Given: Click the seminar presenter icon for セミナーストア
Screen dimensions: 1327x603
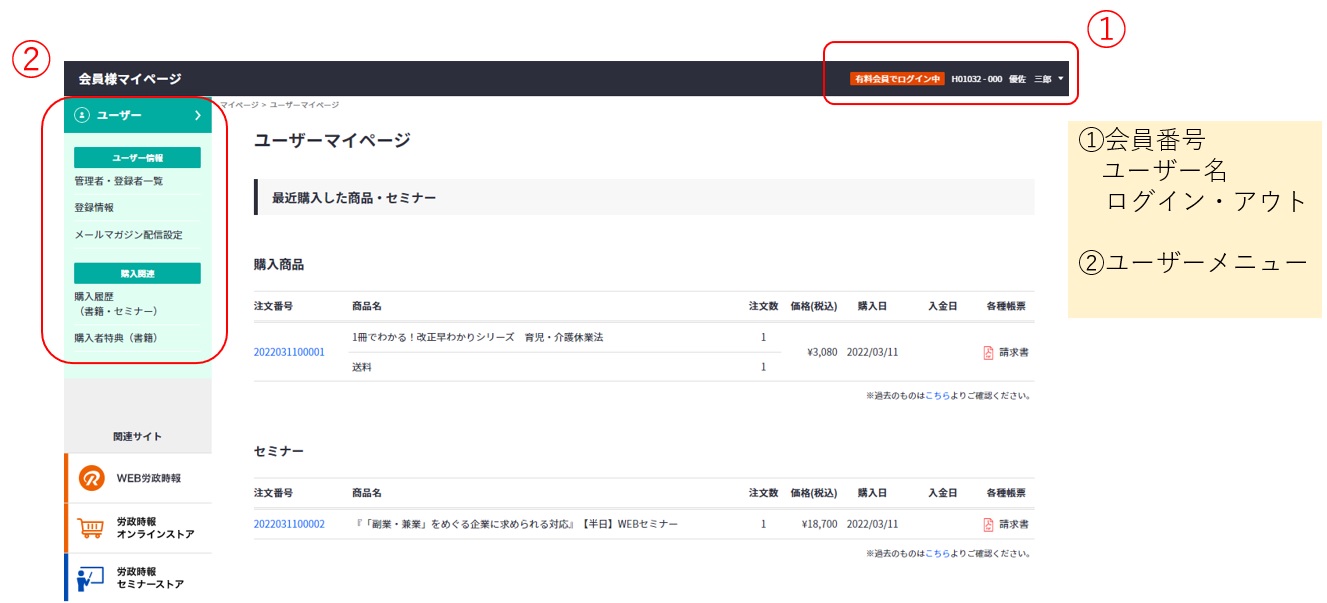Looking at the screenshot, I should point(91,578).
